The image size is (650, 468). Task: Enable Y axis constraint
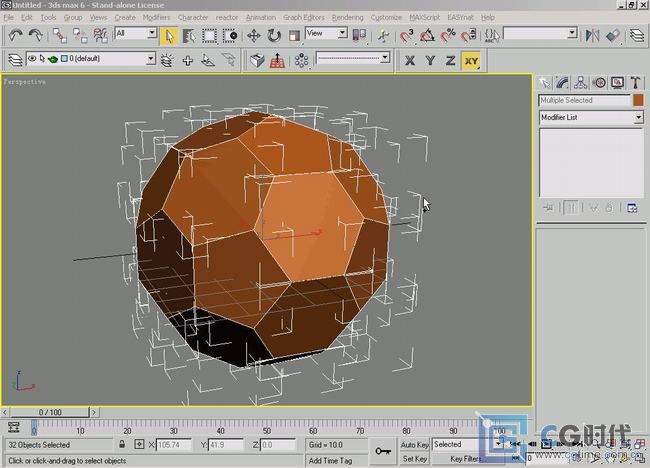pos(430,61)
